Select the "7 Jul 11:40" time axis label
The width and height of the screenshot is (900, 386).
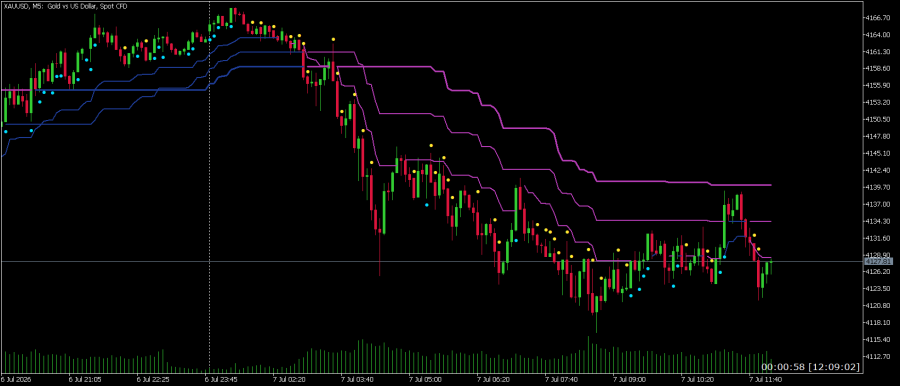[767, 380]
